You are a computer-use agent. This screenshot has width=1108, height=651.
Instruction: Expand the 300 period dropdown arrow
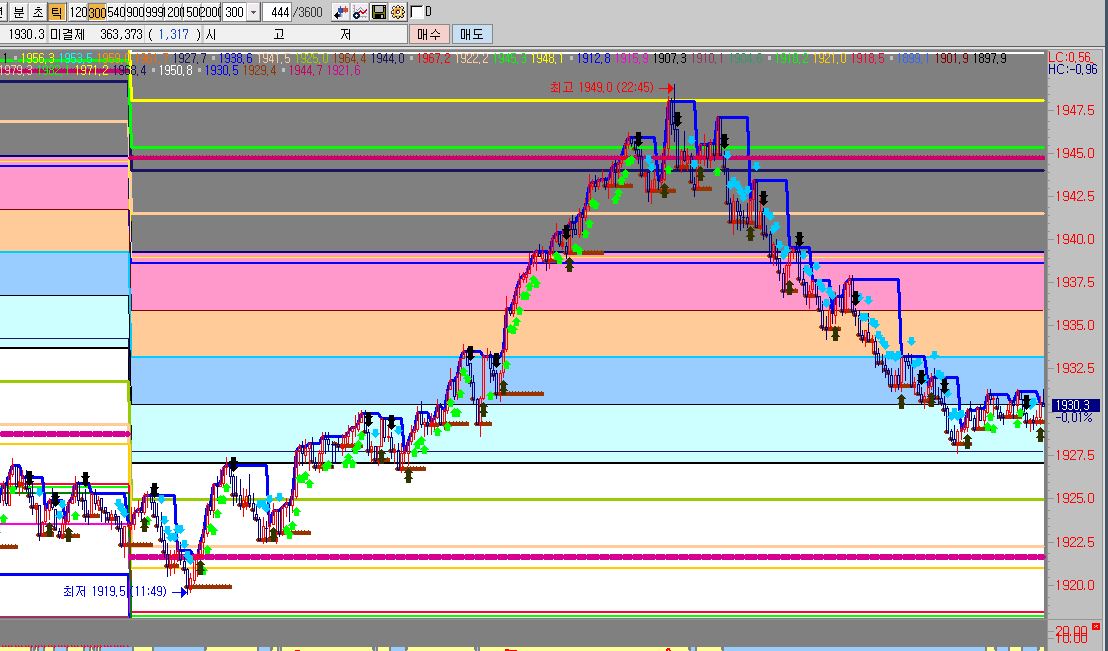tap(251, 12)
